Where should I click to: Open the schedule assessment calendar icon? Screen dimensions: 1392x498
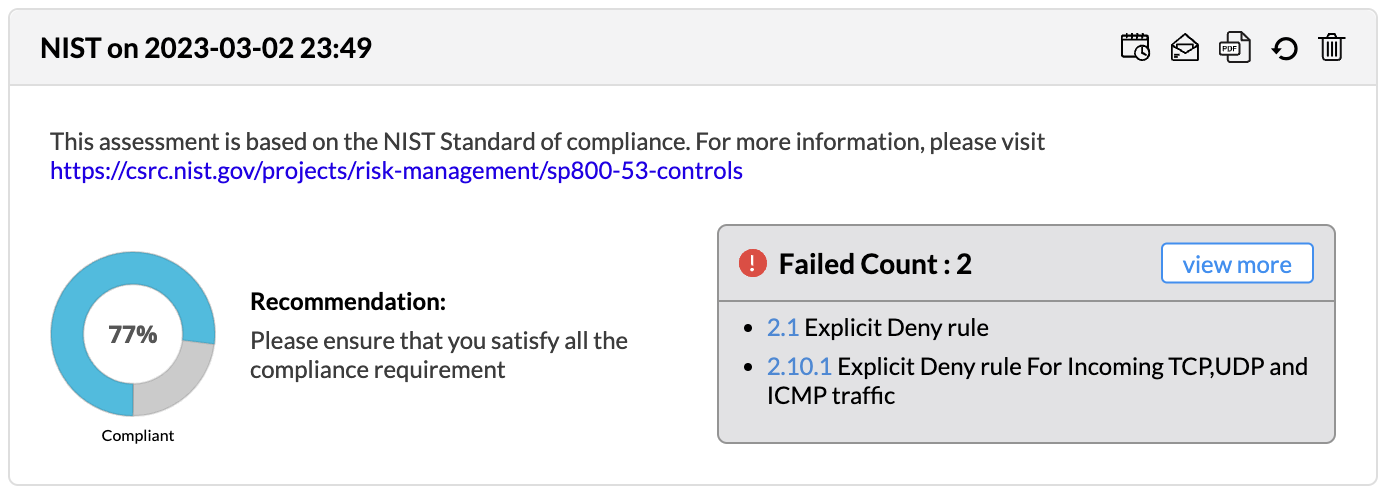(1135, 47)
